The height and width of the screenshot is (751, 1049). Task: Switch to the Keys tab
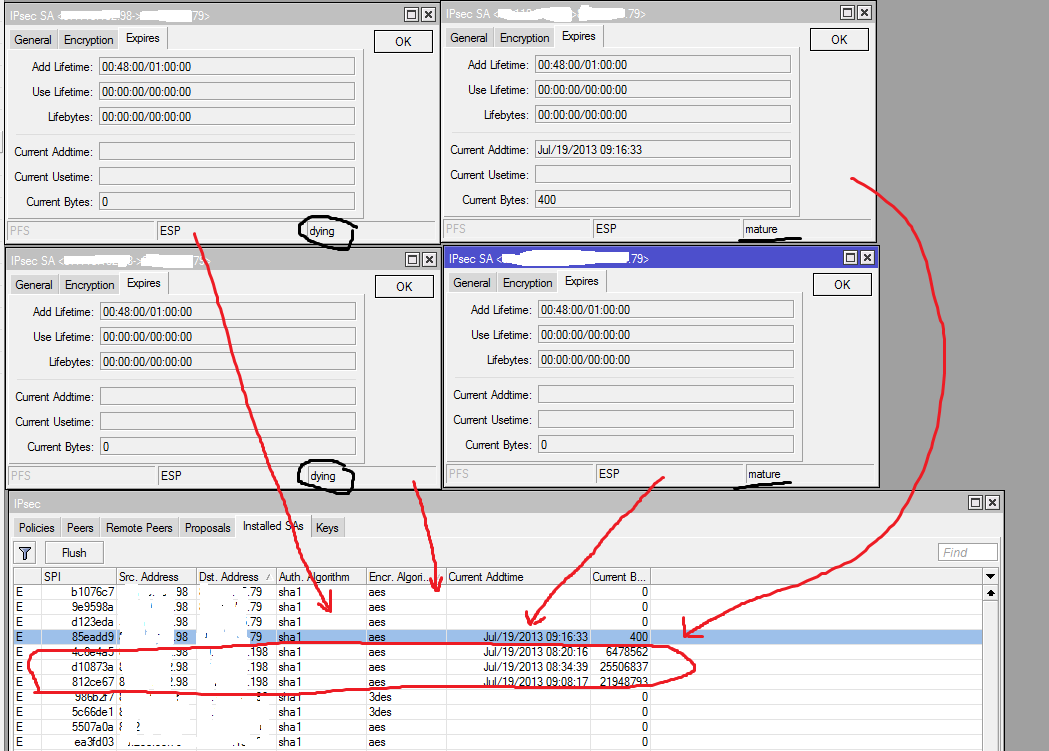click(327, 528)
